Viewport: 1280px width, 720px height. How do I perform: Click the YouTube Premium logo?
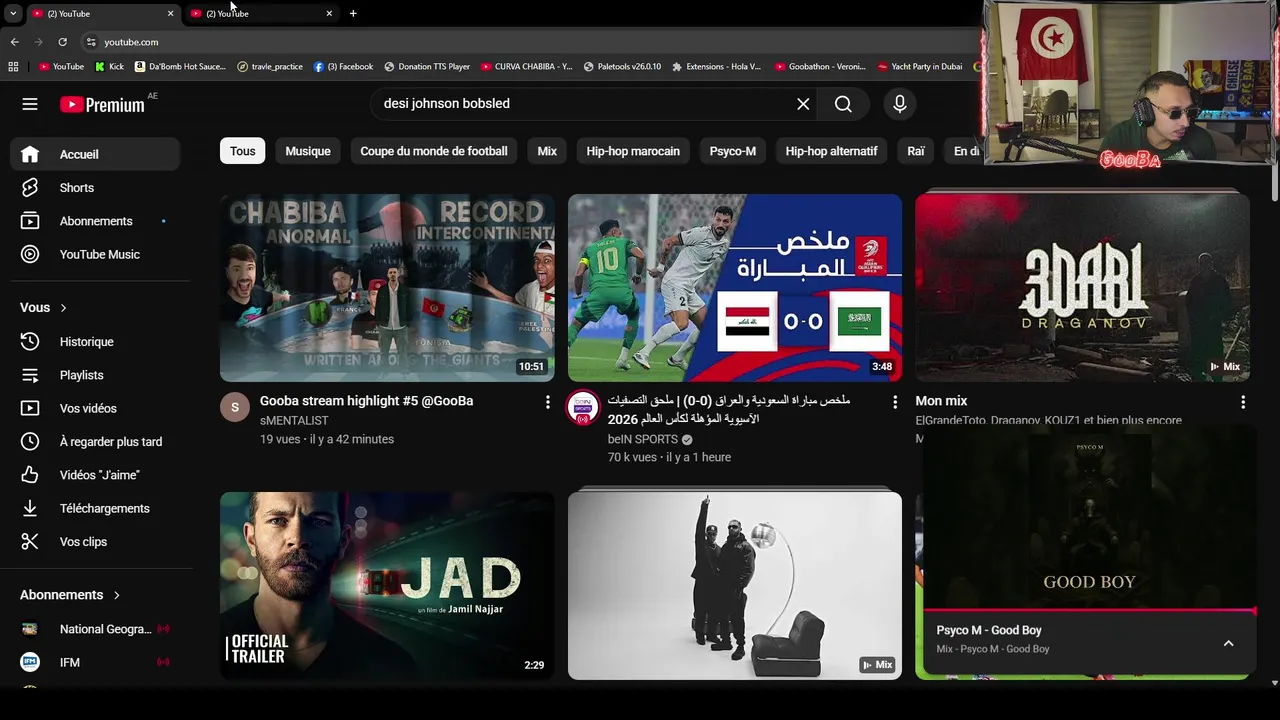[x=102, y=104]
